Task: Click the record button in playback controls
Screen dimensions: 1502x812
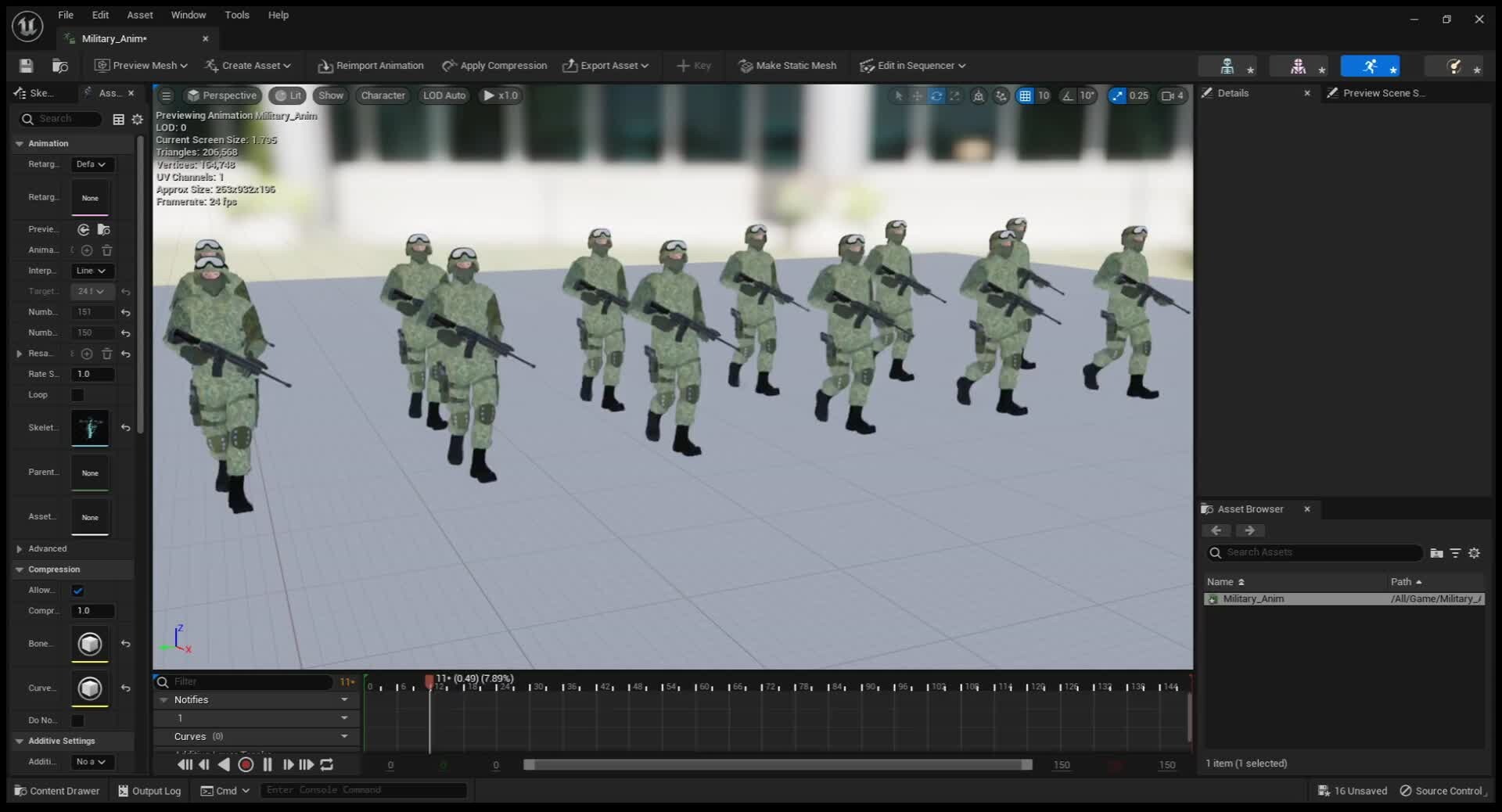Action: (245, 765)
